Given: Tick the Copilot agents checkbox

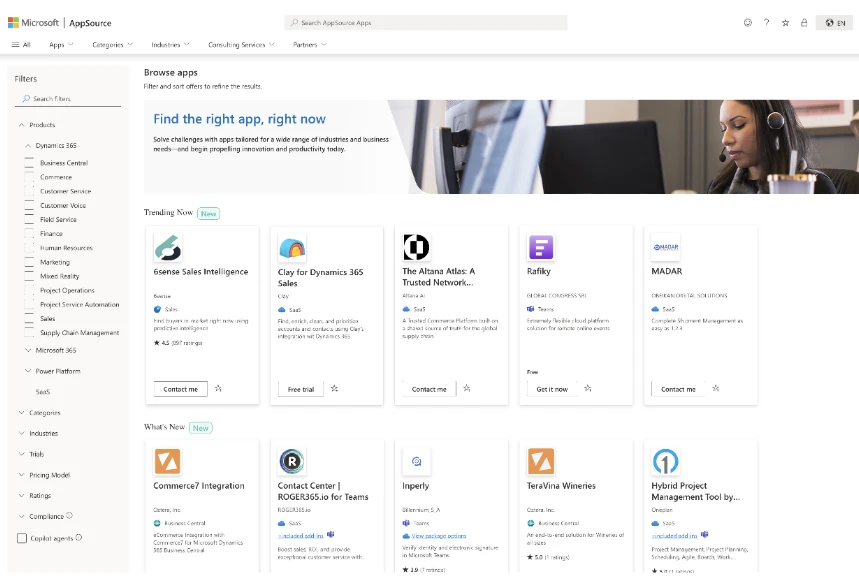Looking at the screenshot, I should point(22,538).
